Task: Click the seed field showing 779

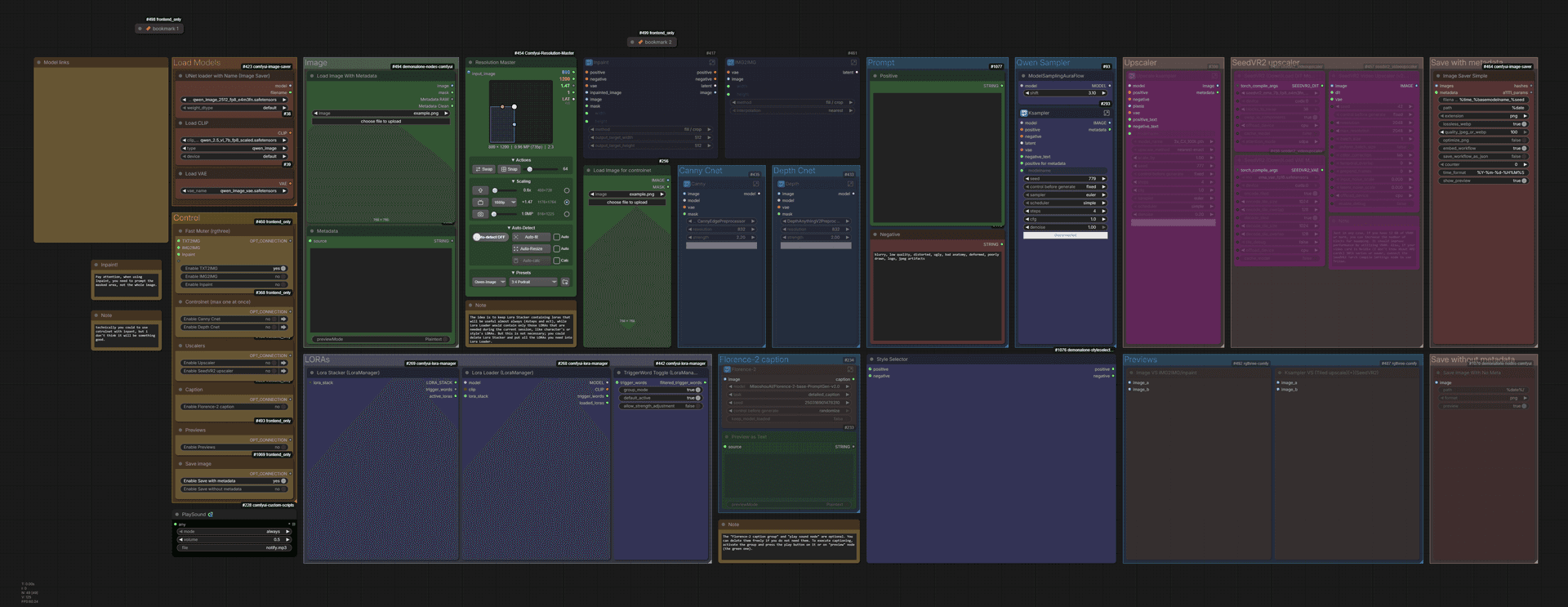Action: click(x=1066, y=179)
